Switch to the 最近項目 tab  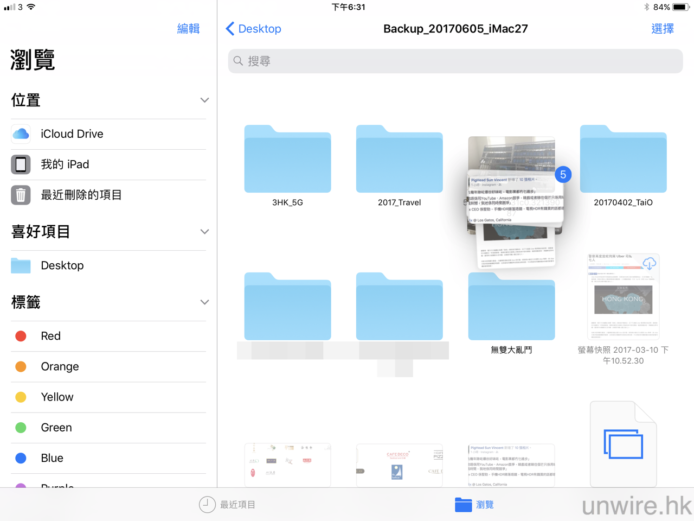(227, 505)
